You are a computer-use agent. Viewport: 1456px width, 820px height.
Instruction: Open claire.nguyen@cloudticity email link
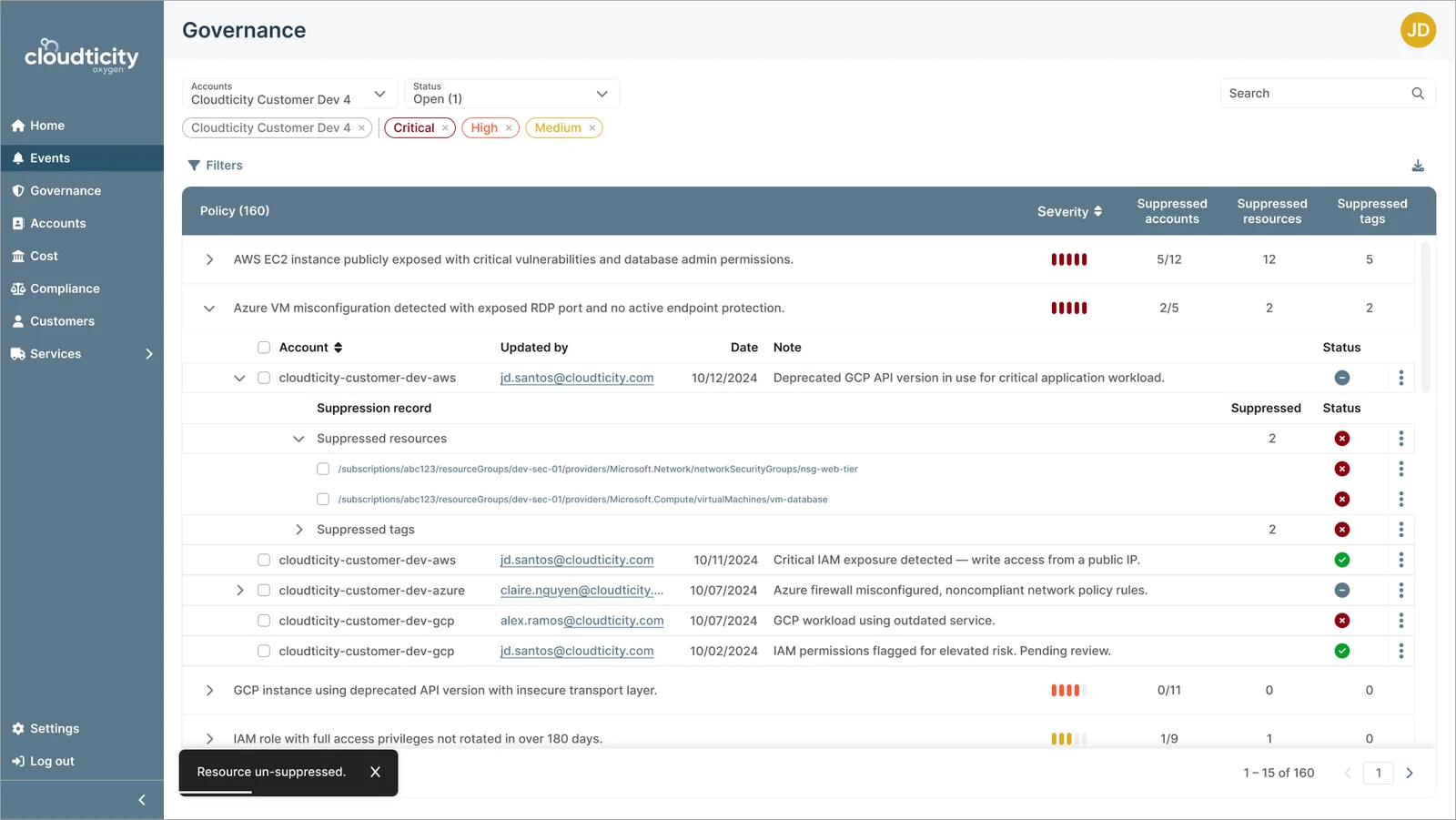click(582, 591)
